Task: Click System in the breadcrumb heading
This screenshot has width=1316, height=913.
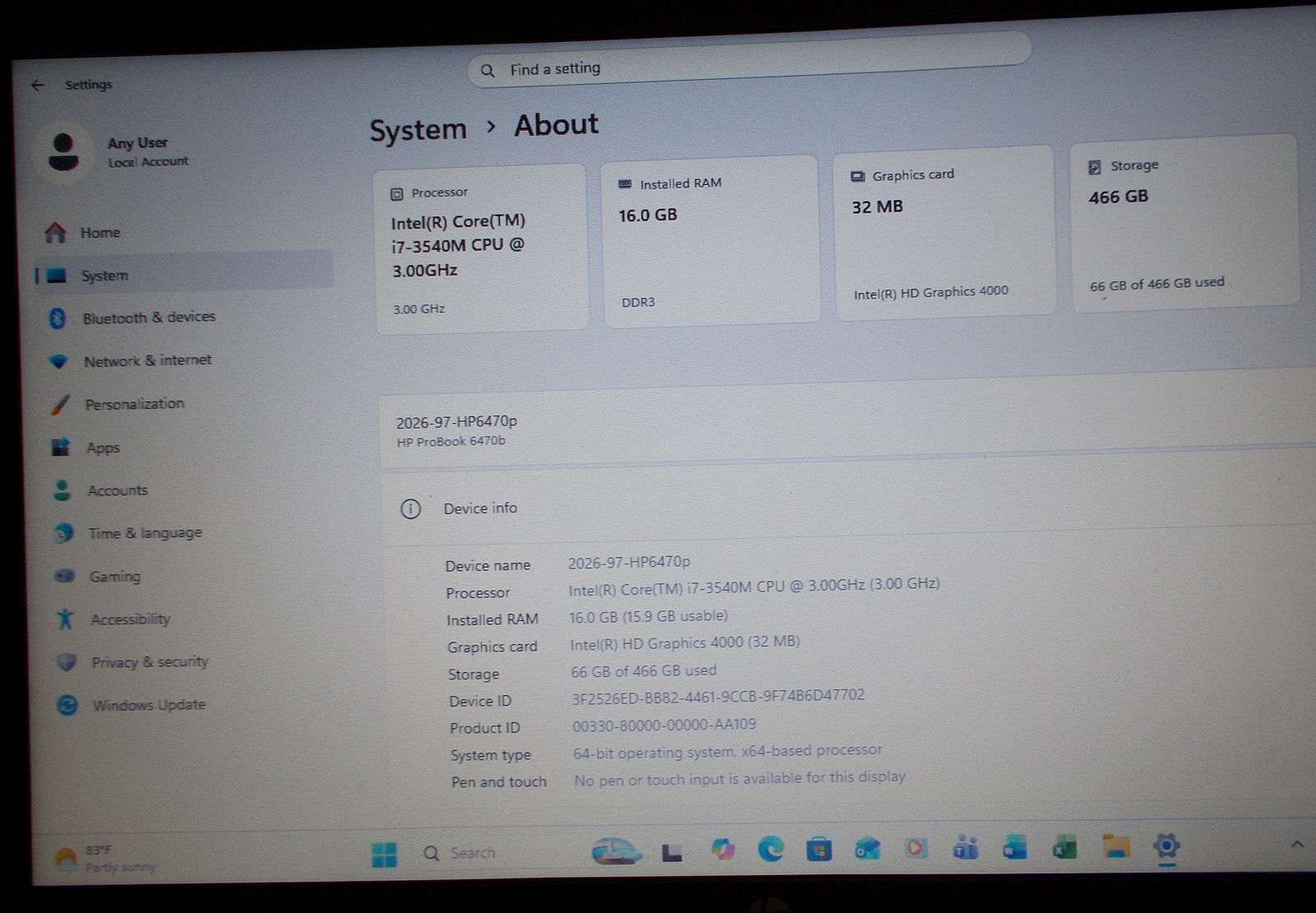Action: 418,130
